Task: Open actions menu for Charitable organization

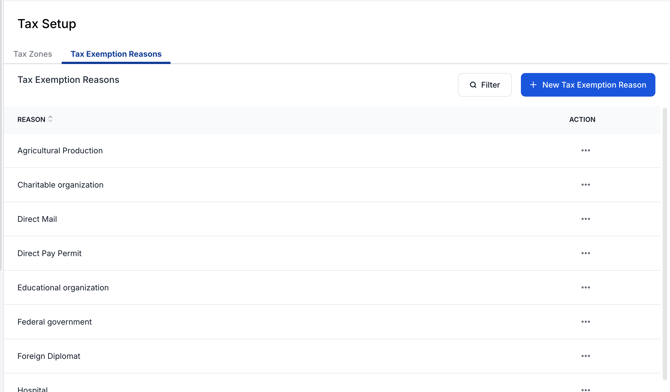Action: [585, 185]
